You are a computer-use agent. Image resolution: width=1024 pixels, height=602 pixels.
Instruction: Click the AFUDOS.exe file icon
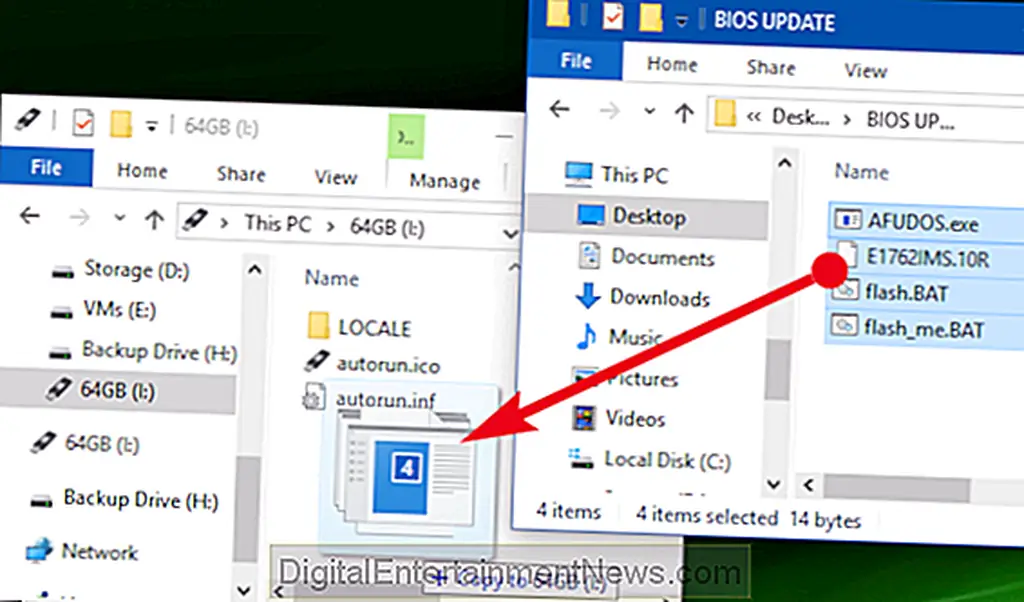pyautogui.click(x=848, y=221)
